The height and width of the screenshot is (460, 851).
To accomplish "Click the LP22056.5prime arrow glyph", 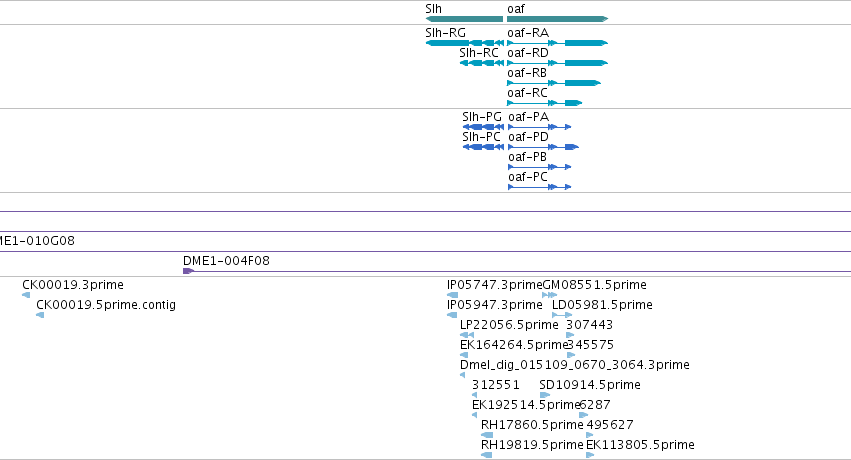I will (x=467, y=335).
